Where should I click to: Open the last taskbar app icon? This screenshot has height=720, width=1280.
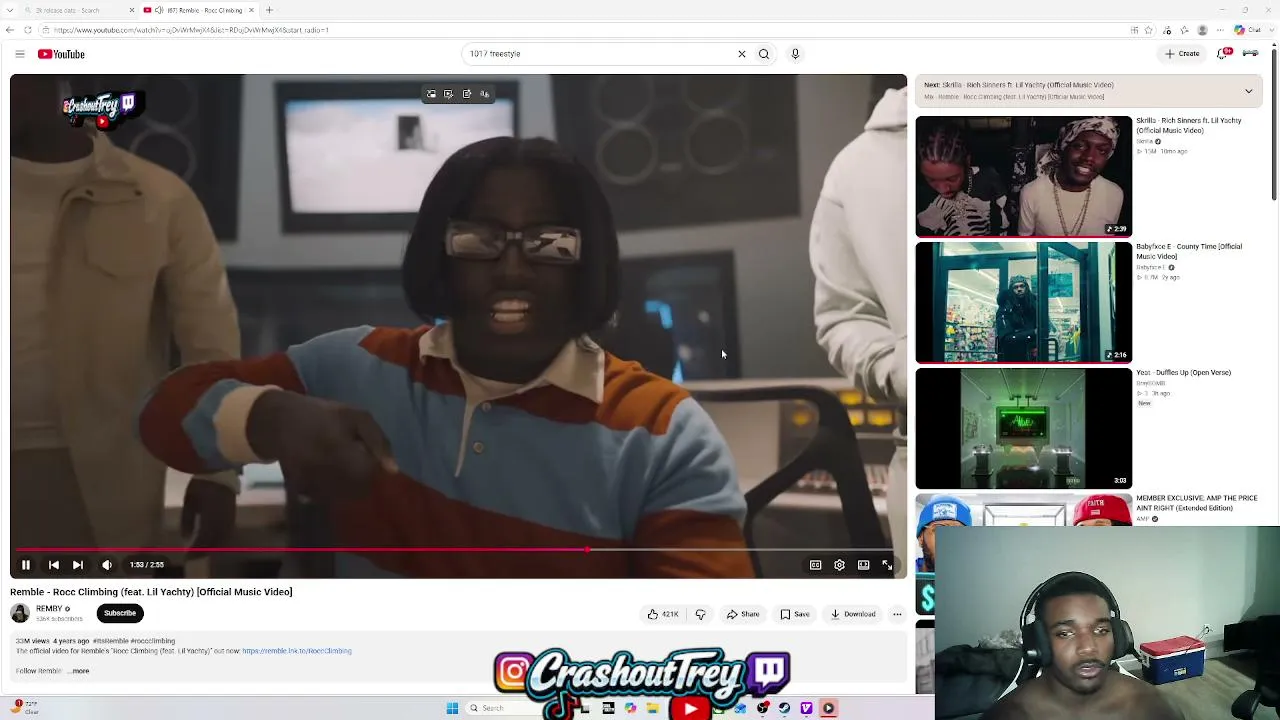[x=828, y=708]
